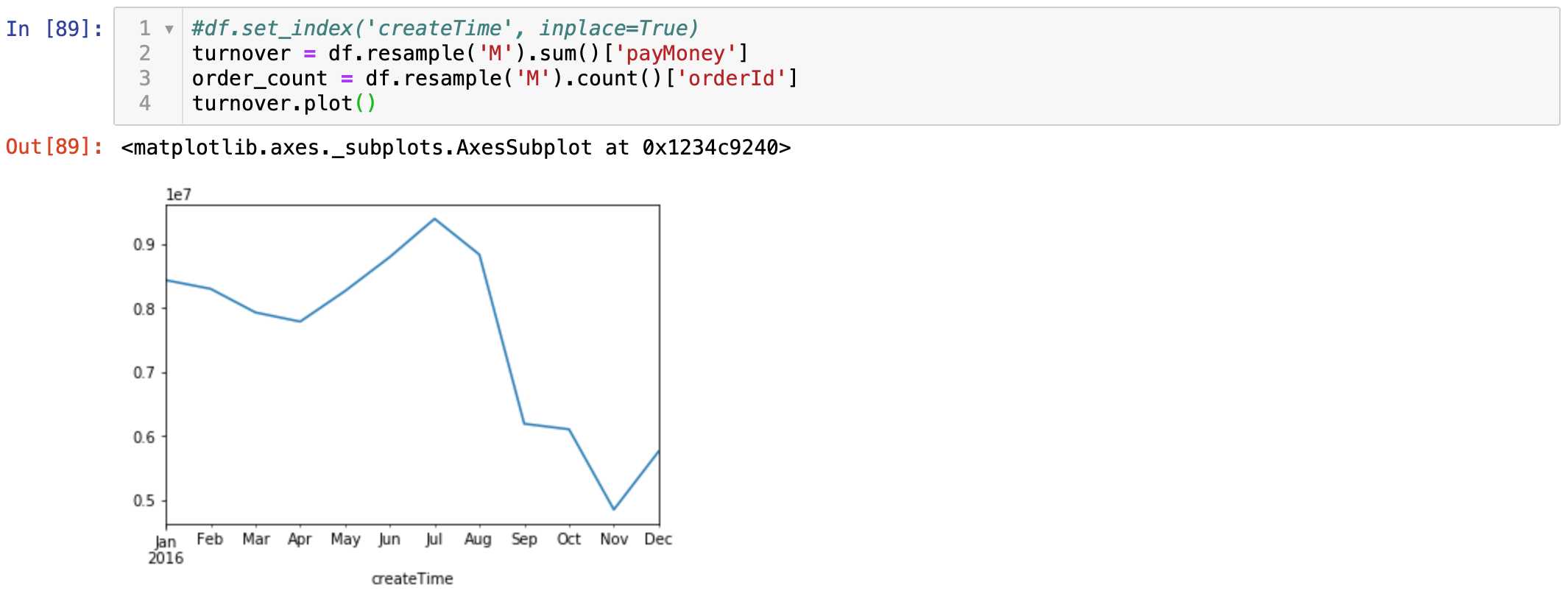Viewport: 1568px width, 596px height.
Task: Click the Aug x-axis label
Action: point(478,540)
